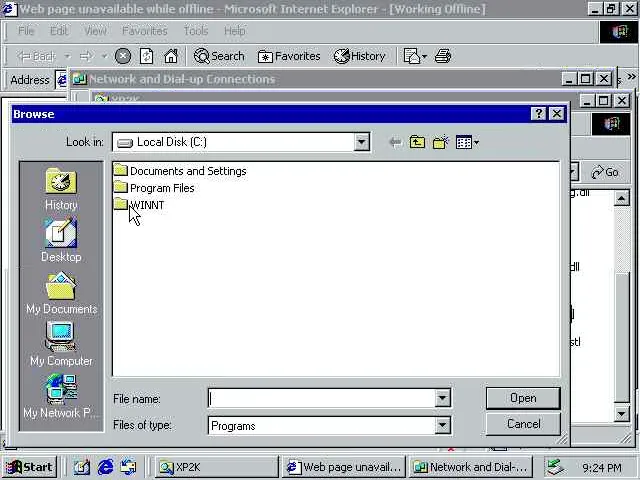Open My Documents in the places bar
This screenshot has height=480, width=640.
[61, 293]
